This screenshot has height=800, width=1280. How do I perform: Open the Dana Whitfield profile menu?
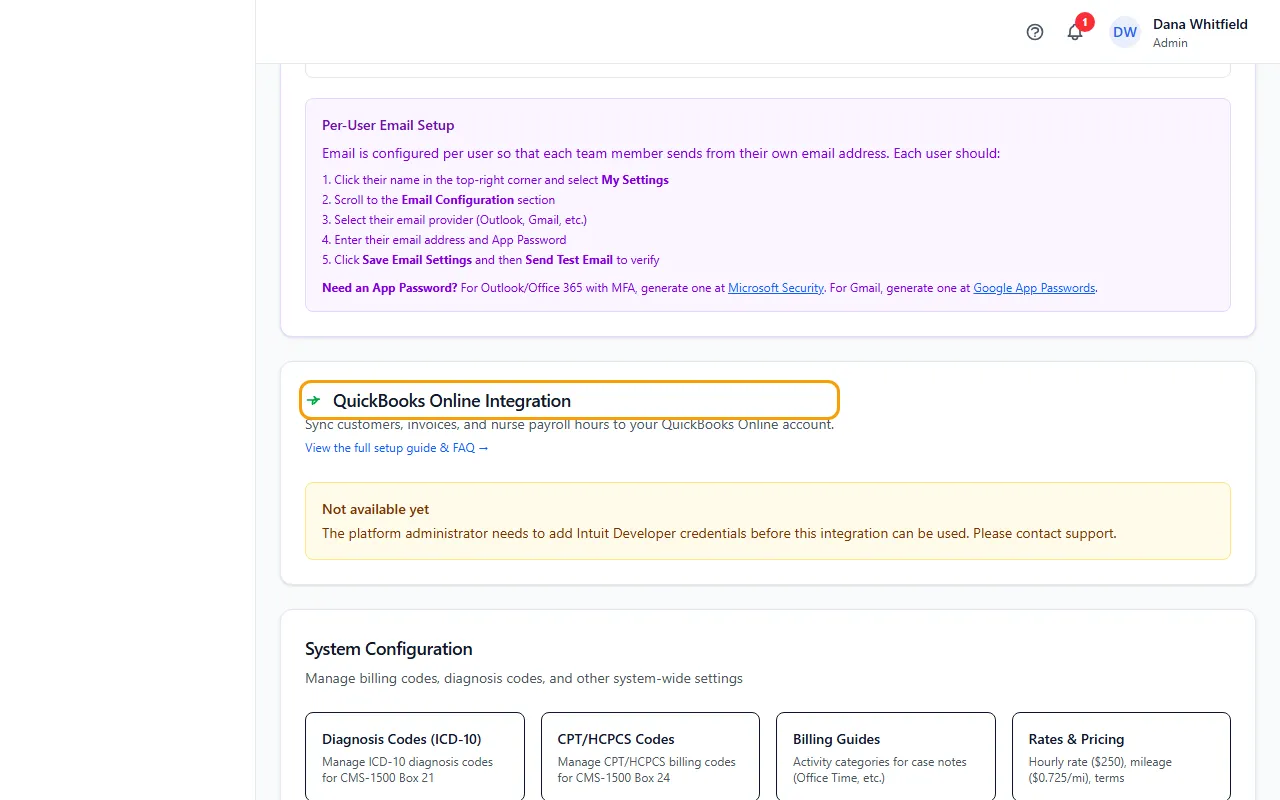[1180, 32]
